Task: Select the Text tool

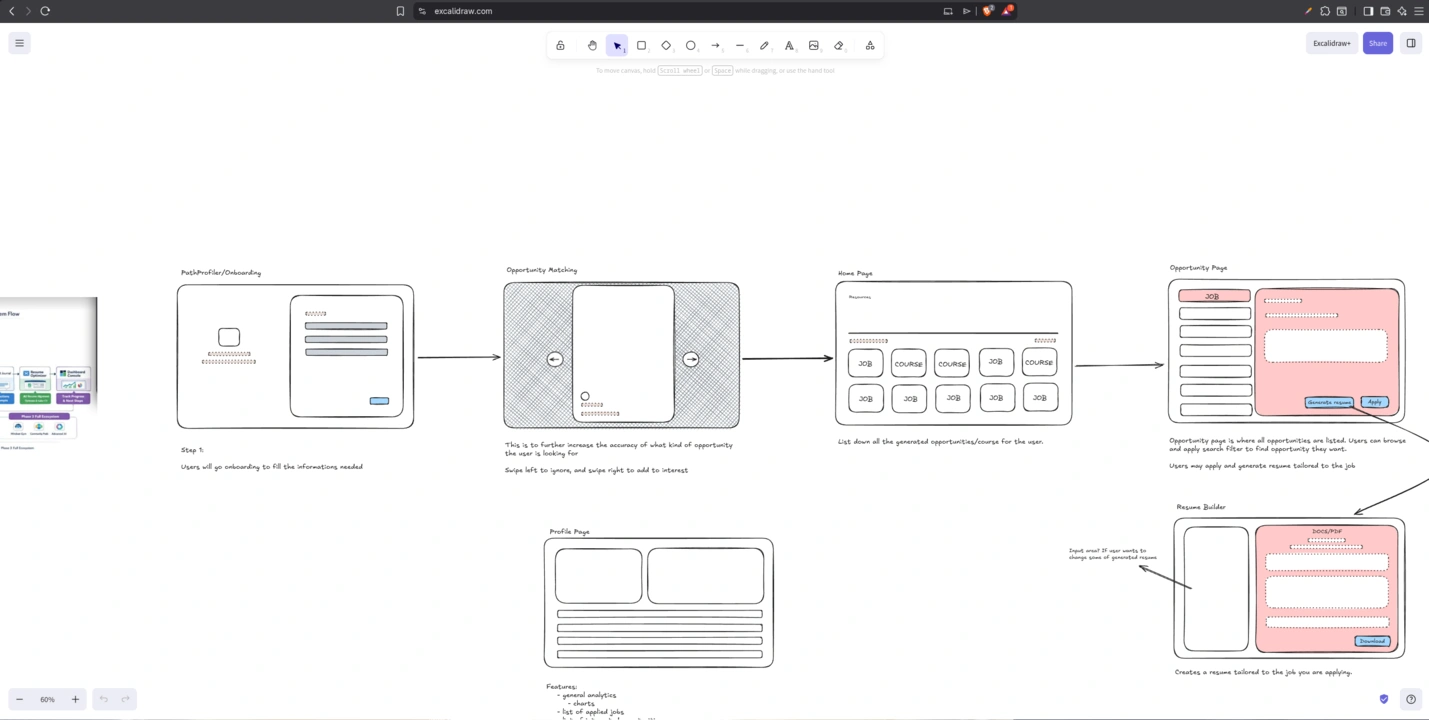Action: point(789,45)
